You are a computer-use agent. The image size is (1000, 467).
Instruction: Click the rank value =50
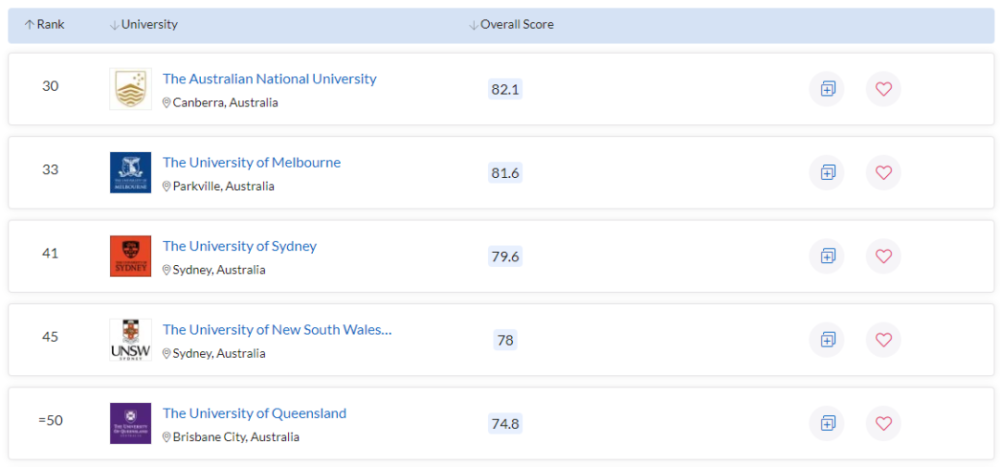(x=50, y=420)
